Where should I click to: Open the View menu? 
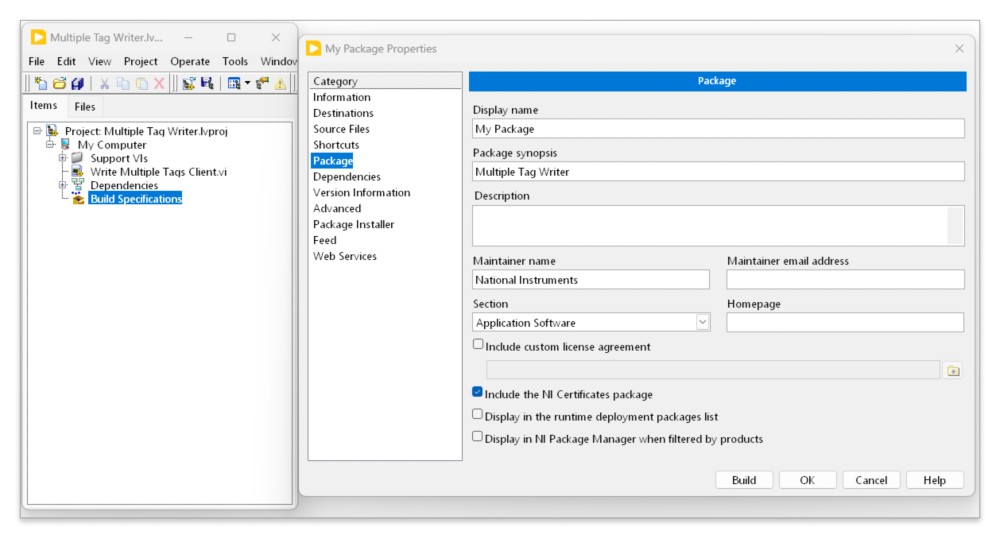tap(99, 61)
